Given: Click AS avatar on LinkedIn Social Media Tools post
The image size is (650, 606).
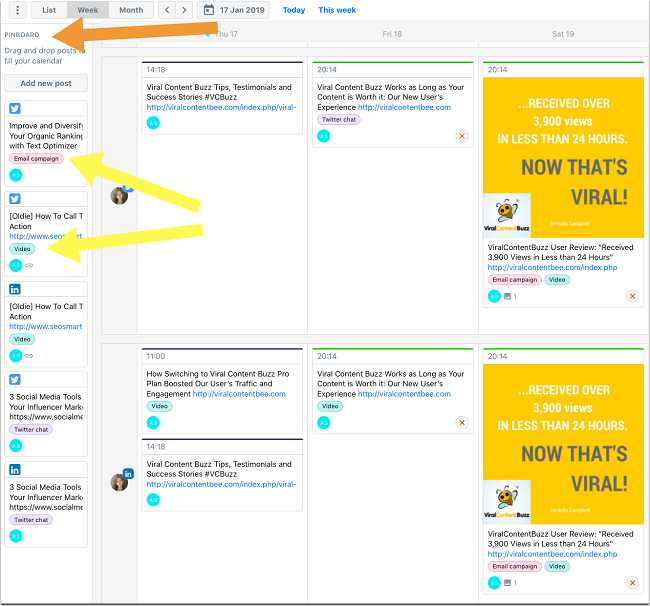Looking at the screenshot, I should click(x=16, y=536).
